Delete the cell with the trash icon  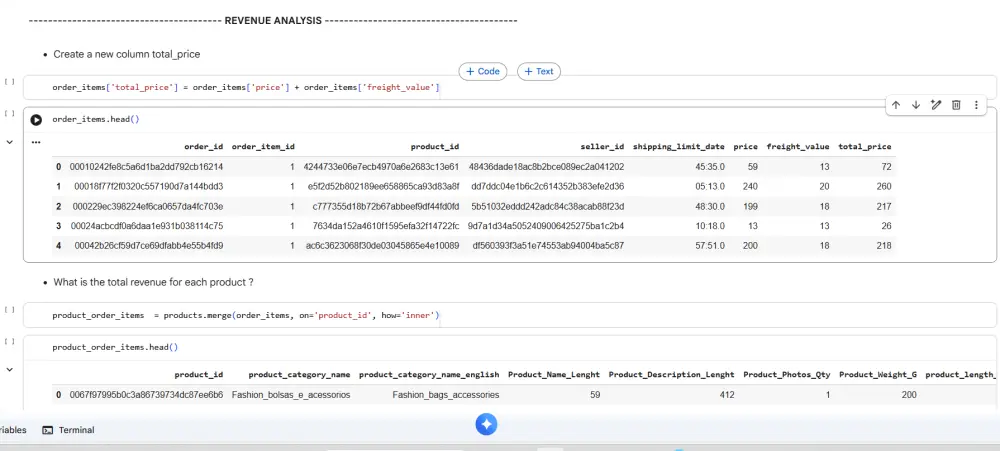956,105
